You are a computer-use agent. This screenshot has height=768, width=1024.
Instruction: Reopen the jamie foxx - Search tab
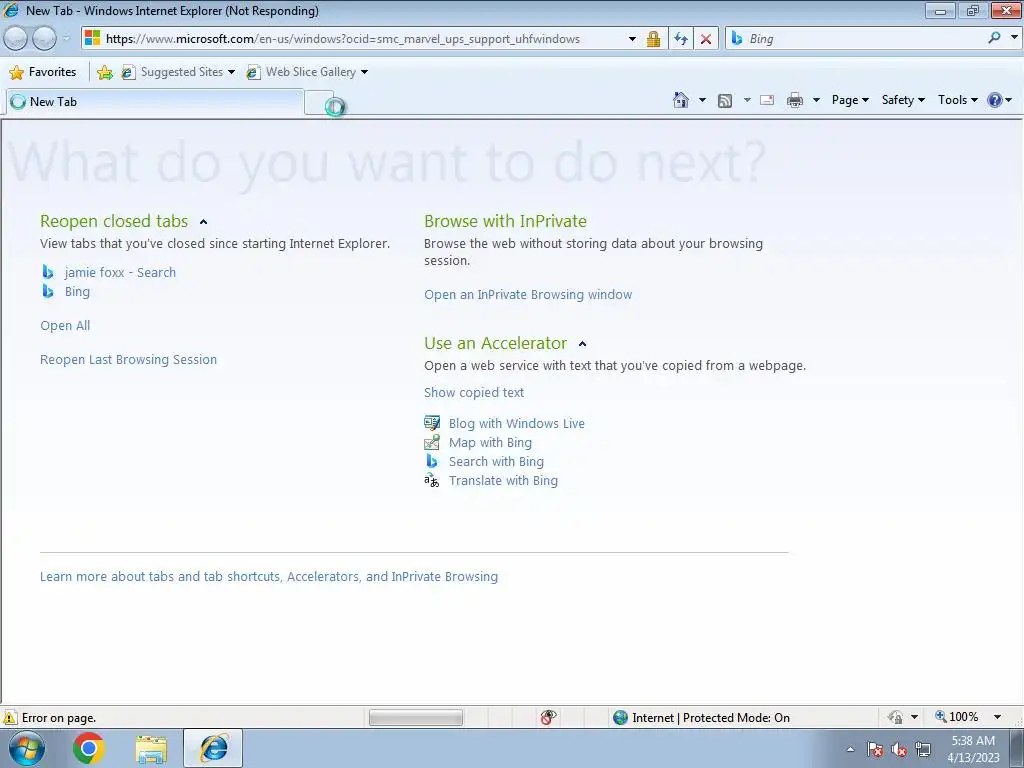(x=120, y=272)
